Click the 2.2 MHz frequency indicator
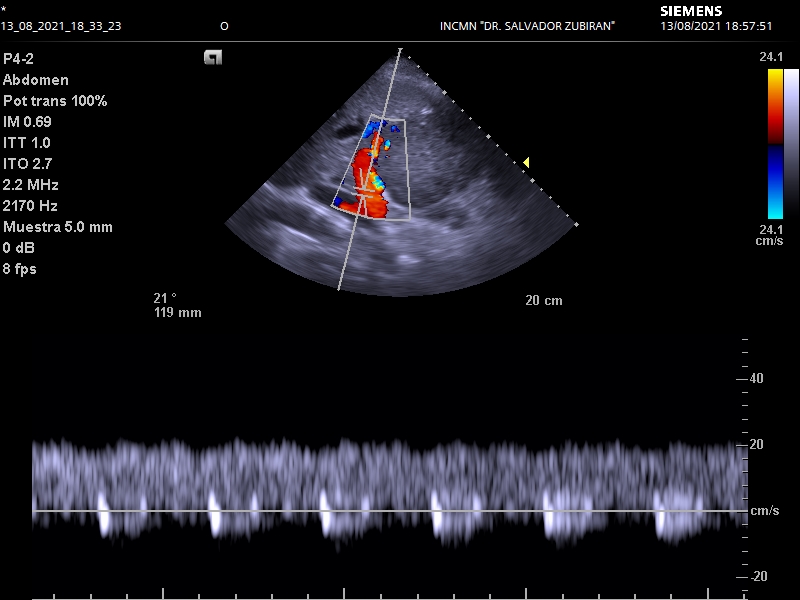 31,185
